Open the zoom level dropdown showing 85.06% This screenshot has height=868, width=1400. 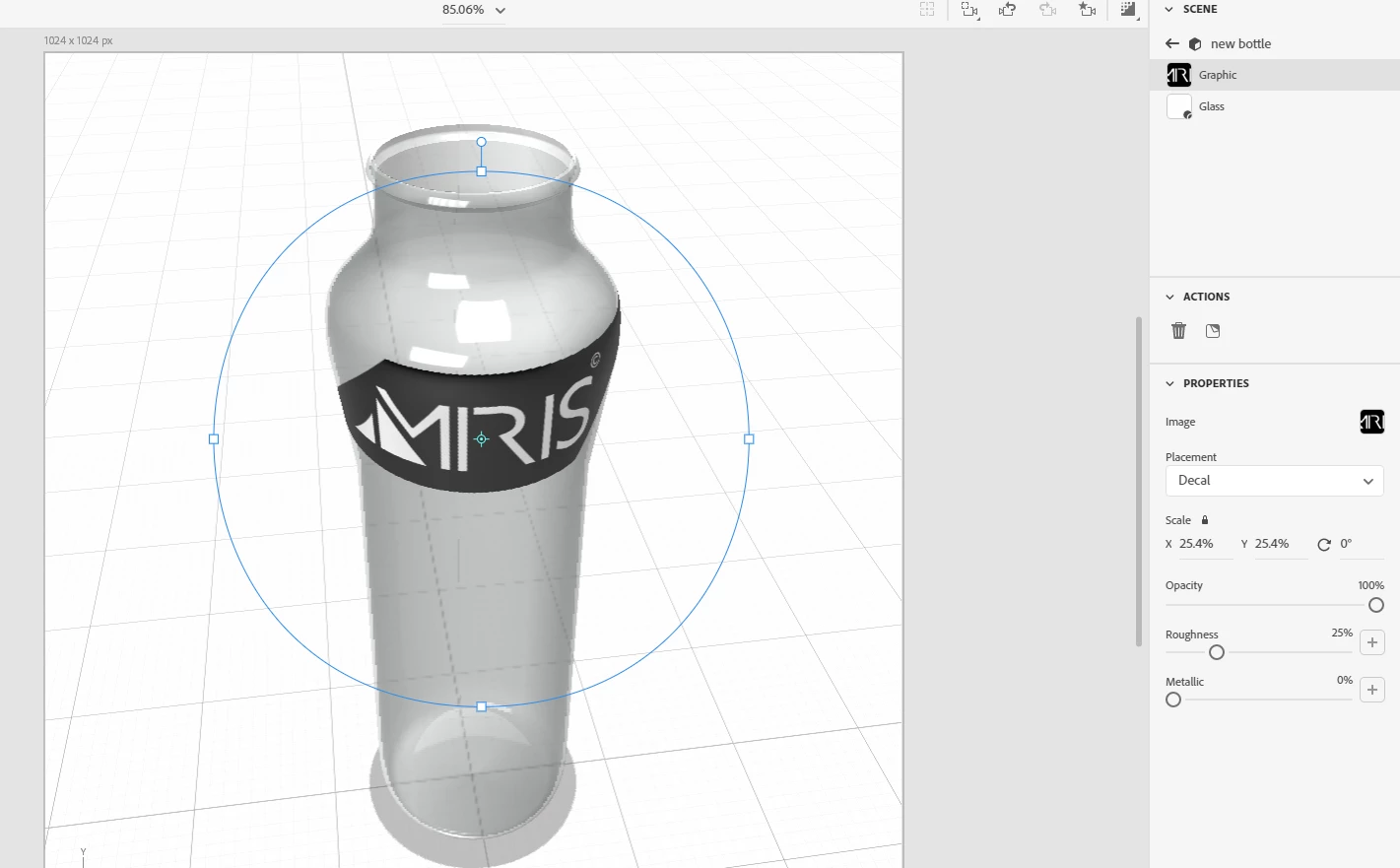click(x=473, y=10)
